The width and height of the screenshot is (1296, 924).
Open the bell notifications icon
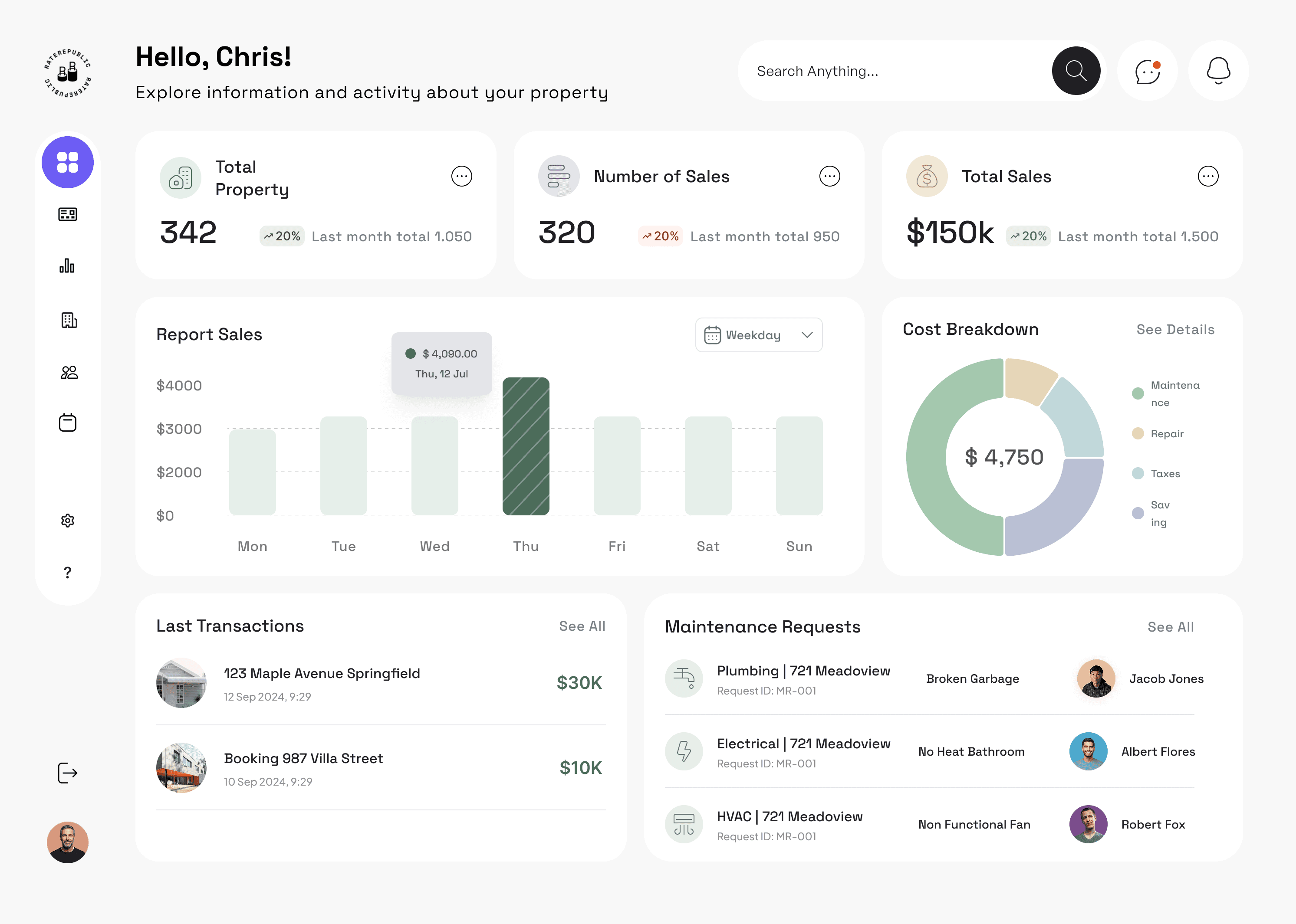click(x=1218, y=71)
